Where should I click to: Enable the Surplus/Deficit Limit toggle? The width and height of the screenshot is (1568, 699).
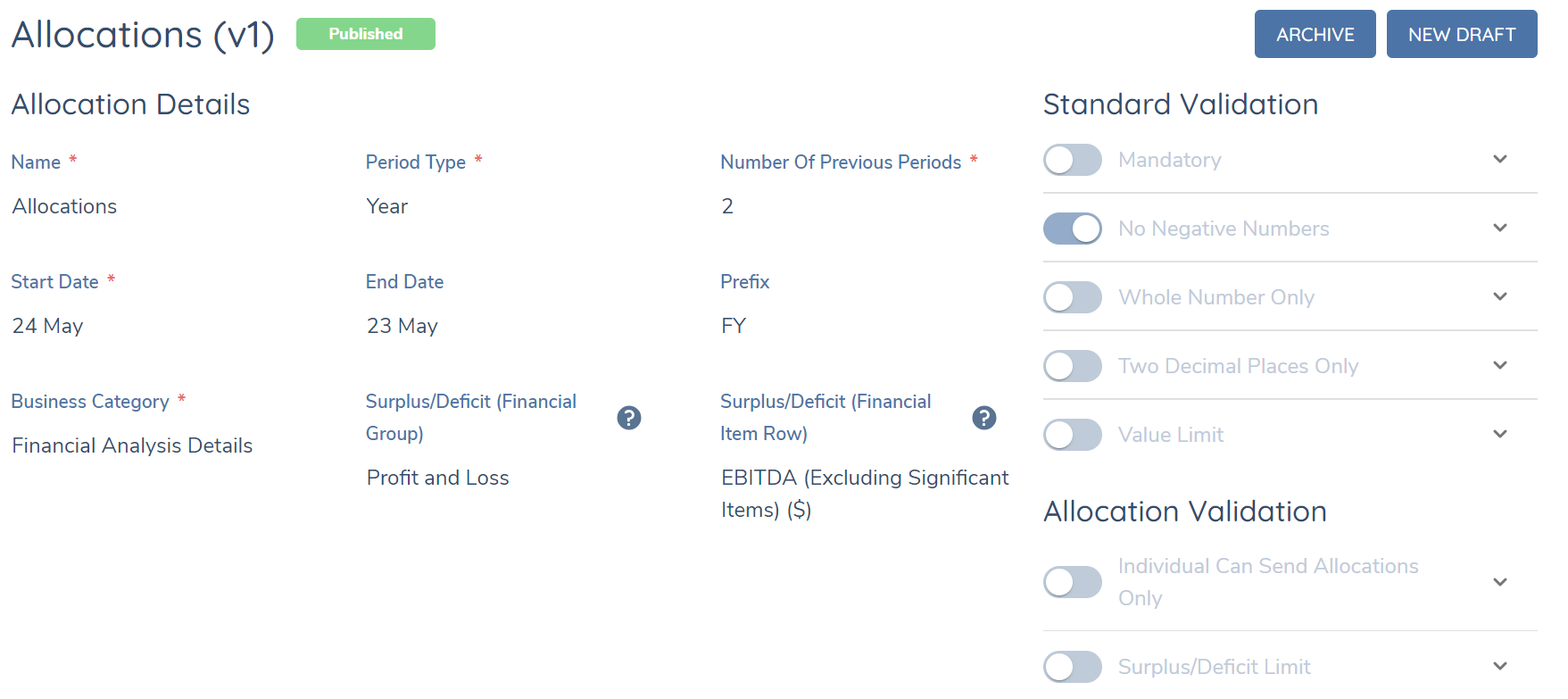pyautogui.click(x=1073, y=667)
